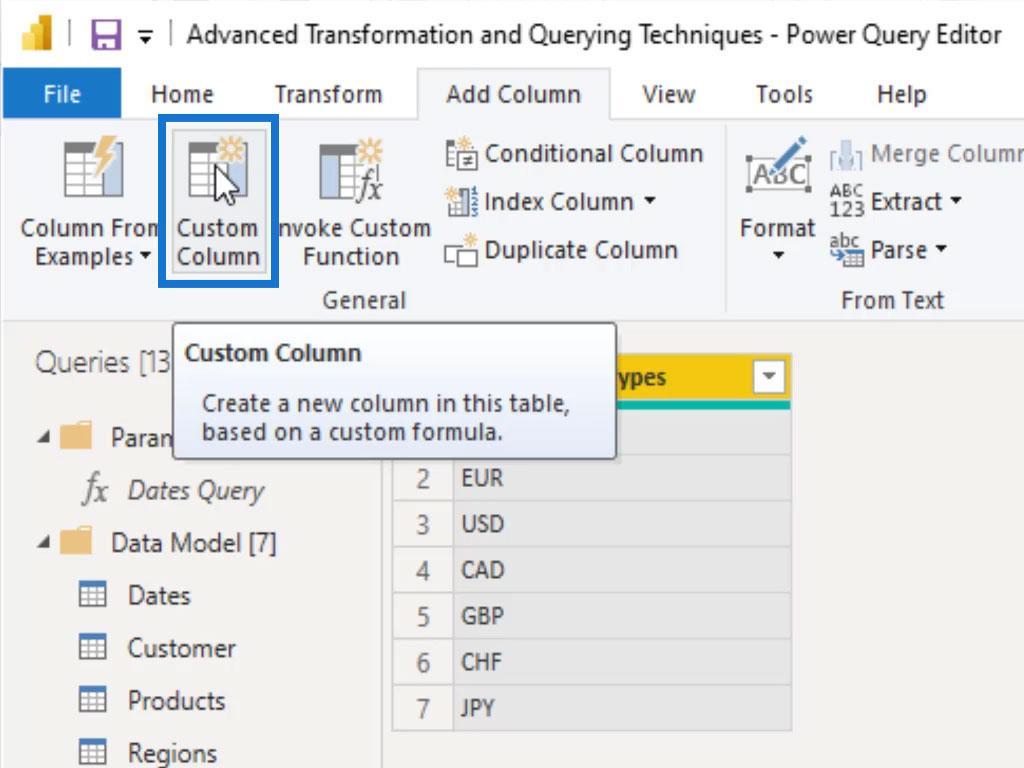Screen dimensions: 1024x768
Task: Collapse the Parameters folder group arrow
Action: click(44, 437)
